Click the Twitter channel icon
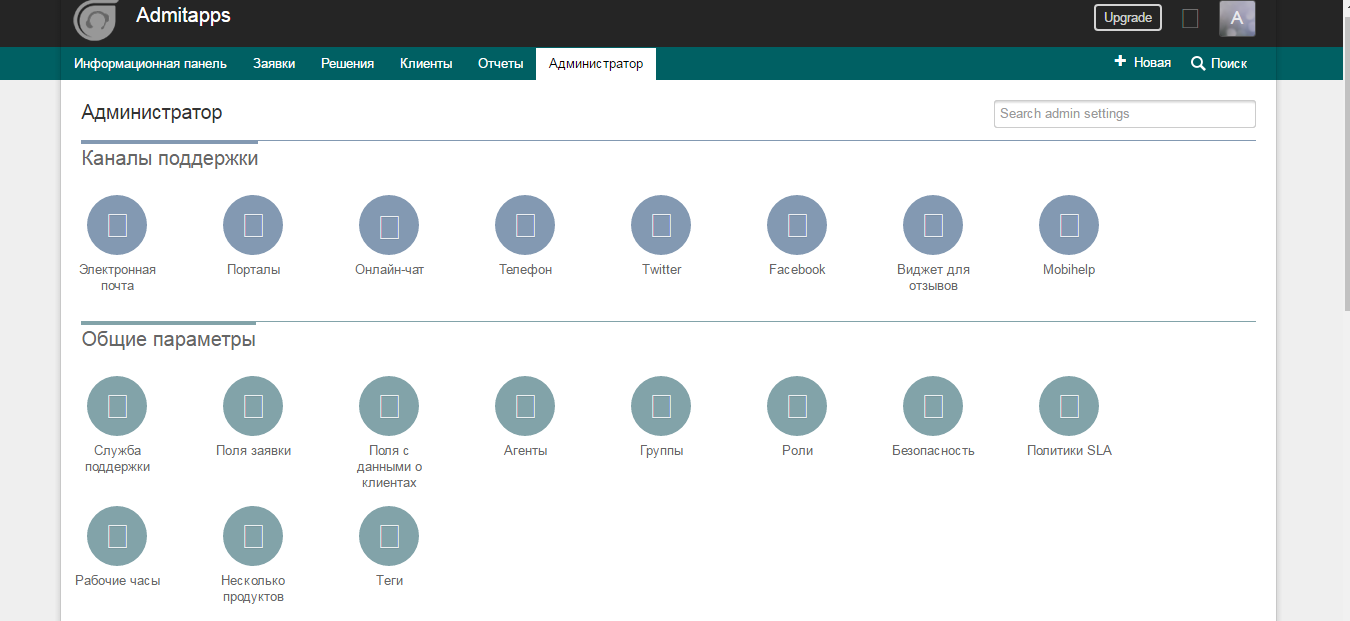Screen dimensions: 1350x621 [x=661, y=225]
